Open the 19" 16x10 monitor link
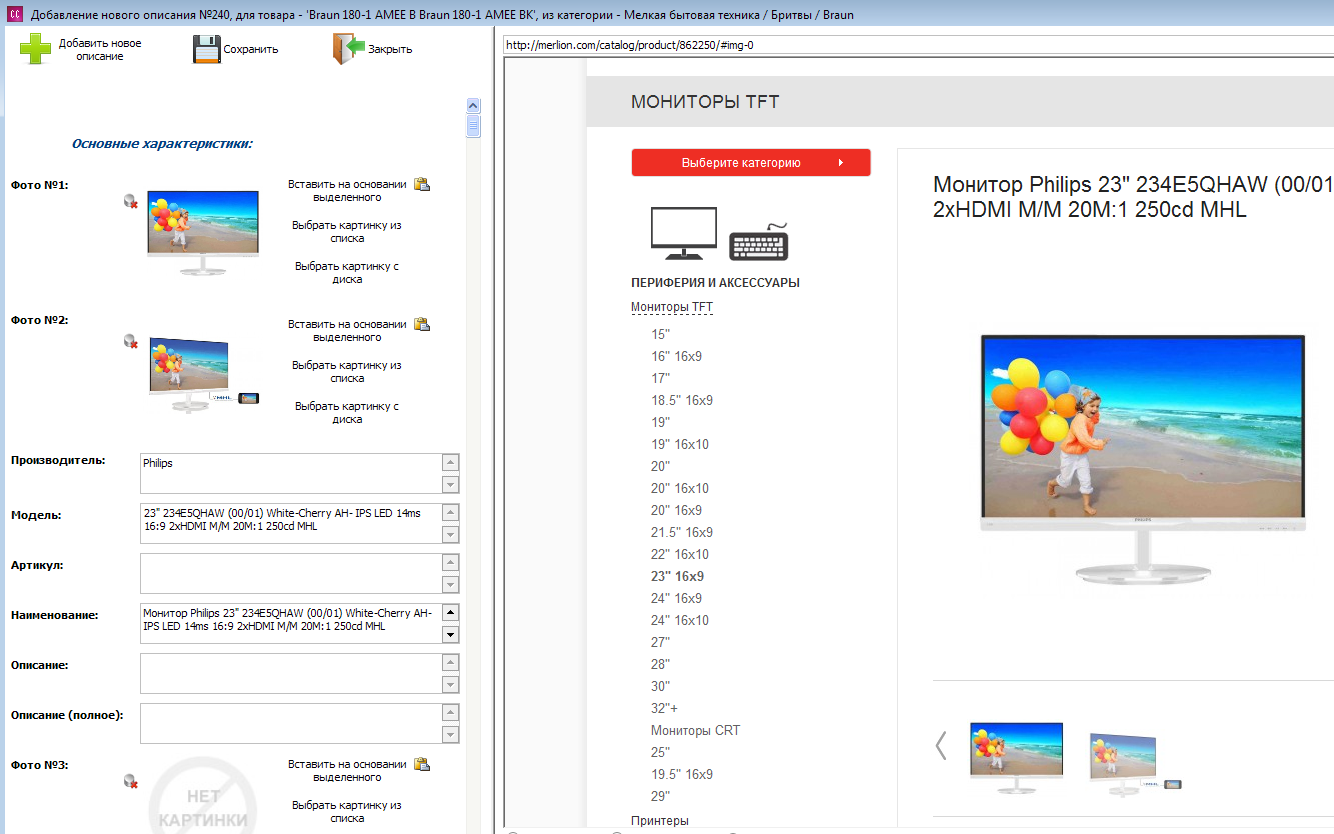 (x=680, y=444)
